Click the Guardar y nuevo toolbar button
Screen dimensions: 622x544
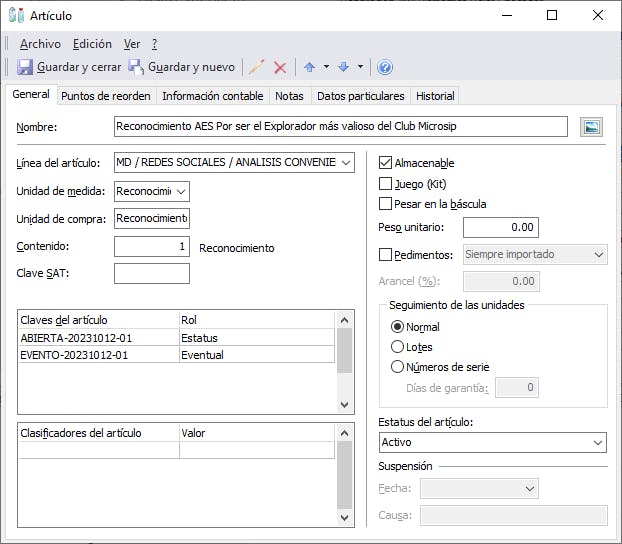(181, 67)
